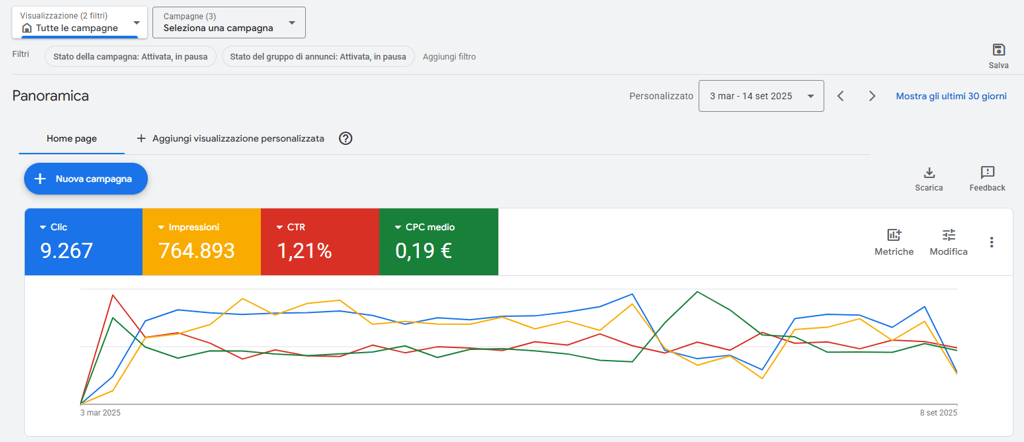
Task: Click Mostra gli ultimi 30 giorni link
Action: tap(952, 96)
